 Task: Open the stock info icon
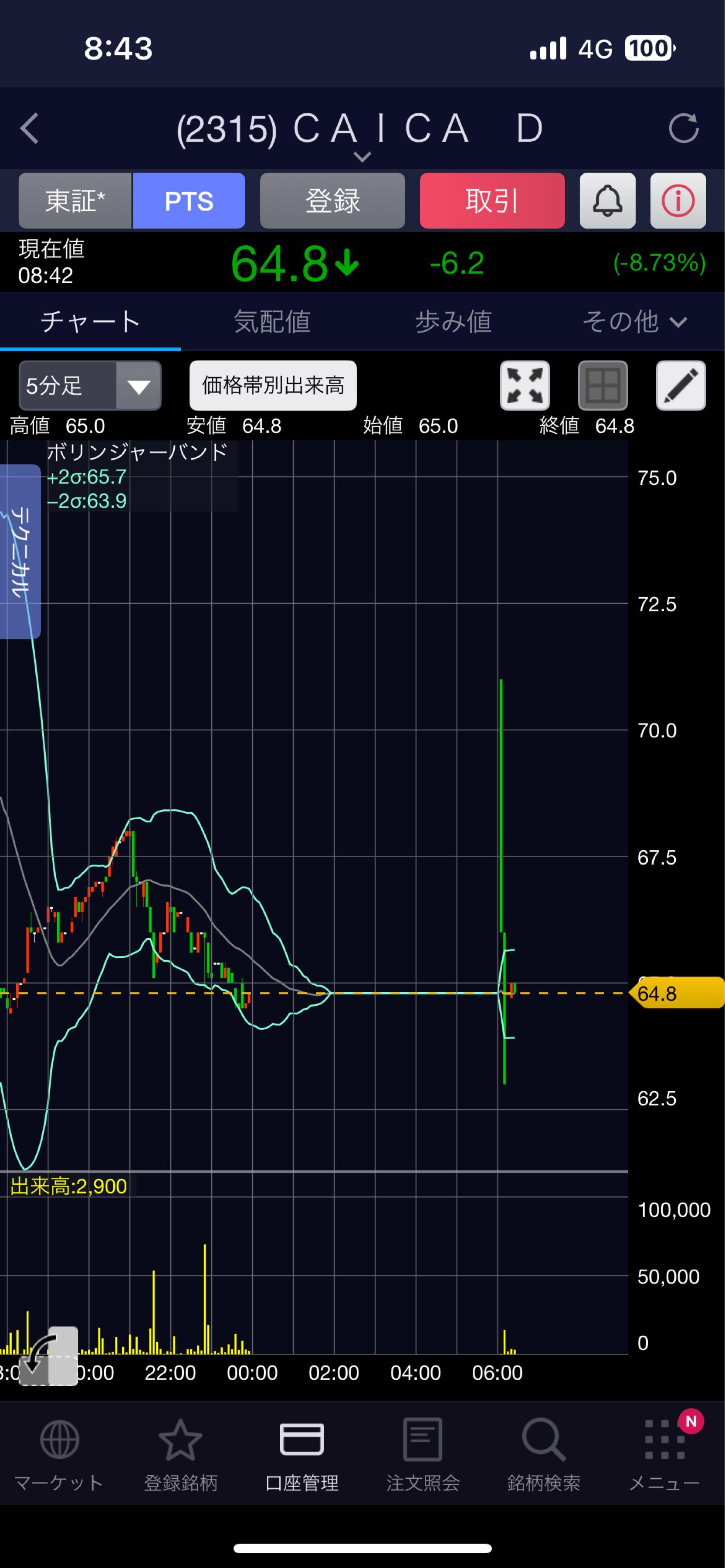coord(678,201)
